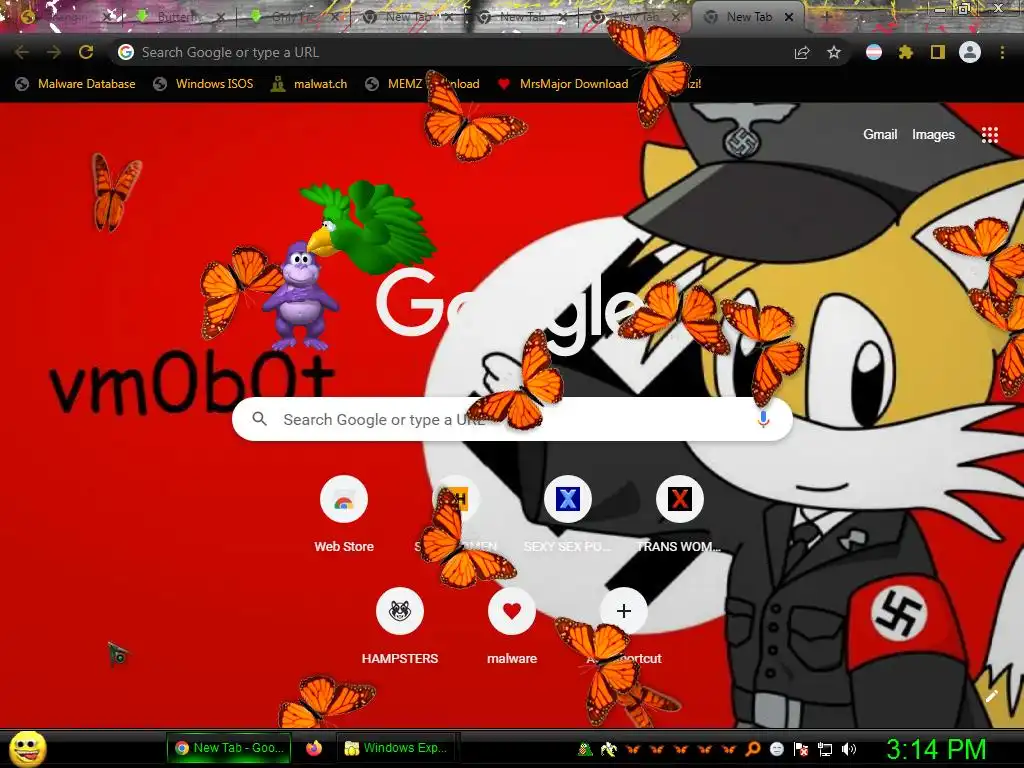Open the Malware Database bookmark

point(76,84)
